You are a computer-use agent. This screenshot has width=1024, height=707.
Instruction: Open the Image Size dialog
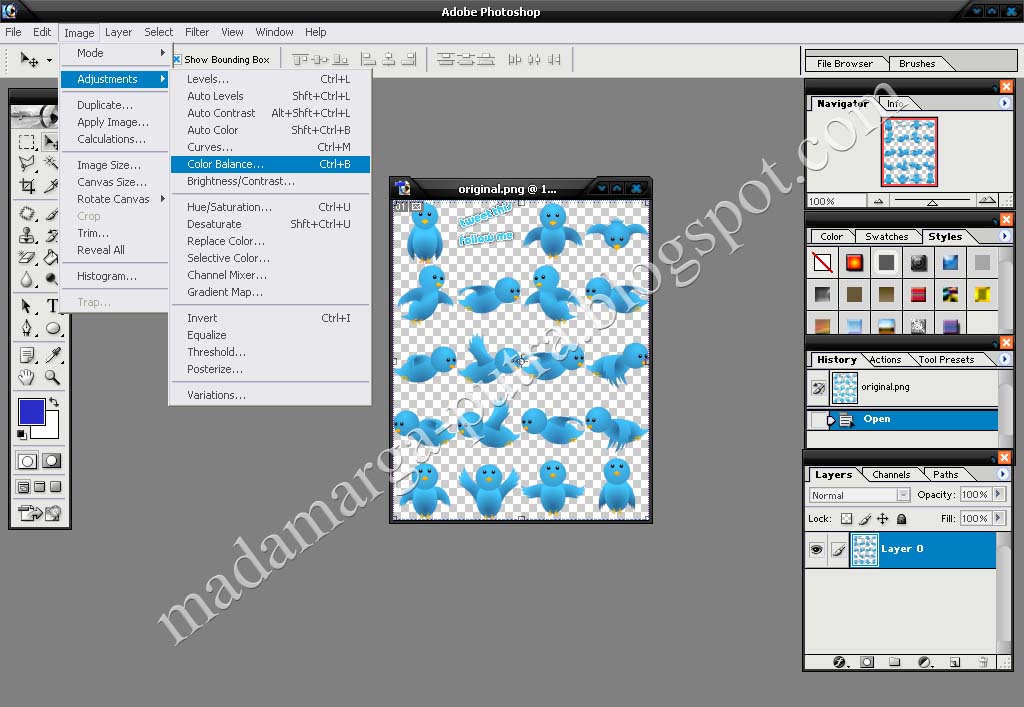point(108,165)
